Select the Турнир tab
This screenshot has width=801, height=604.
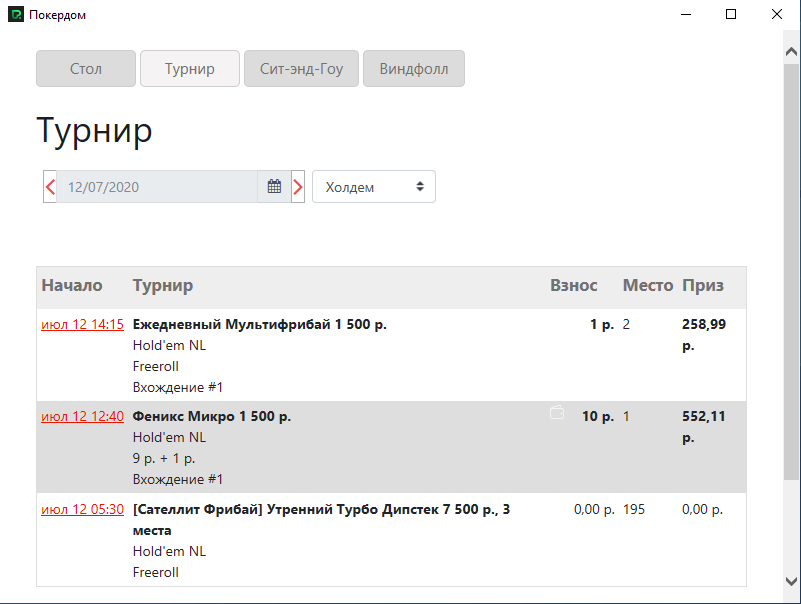(190, 68)
